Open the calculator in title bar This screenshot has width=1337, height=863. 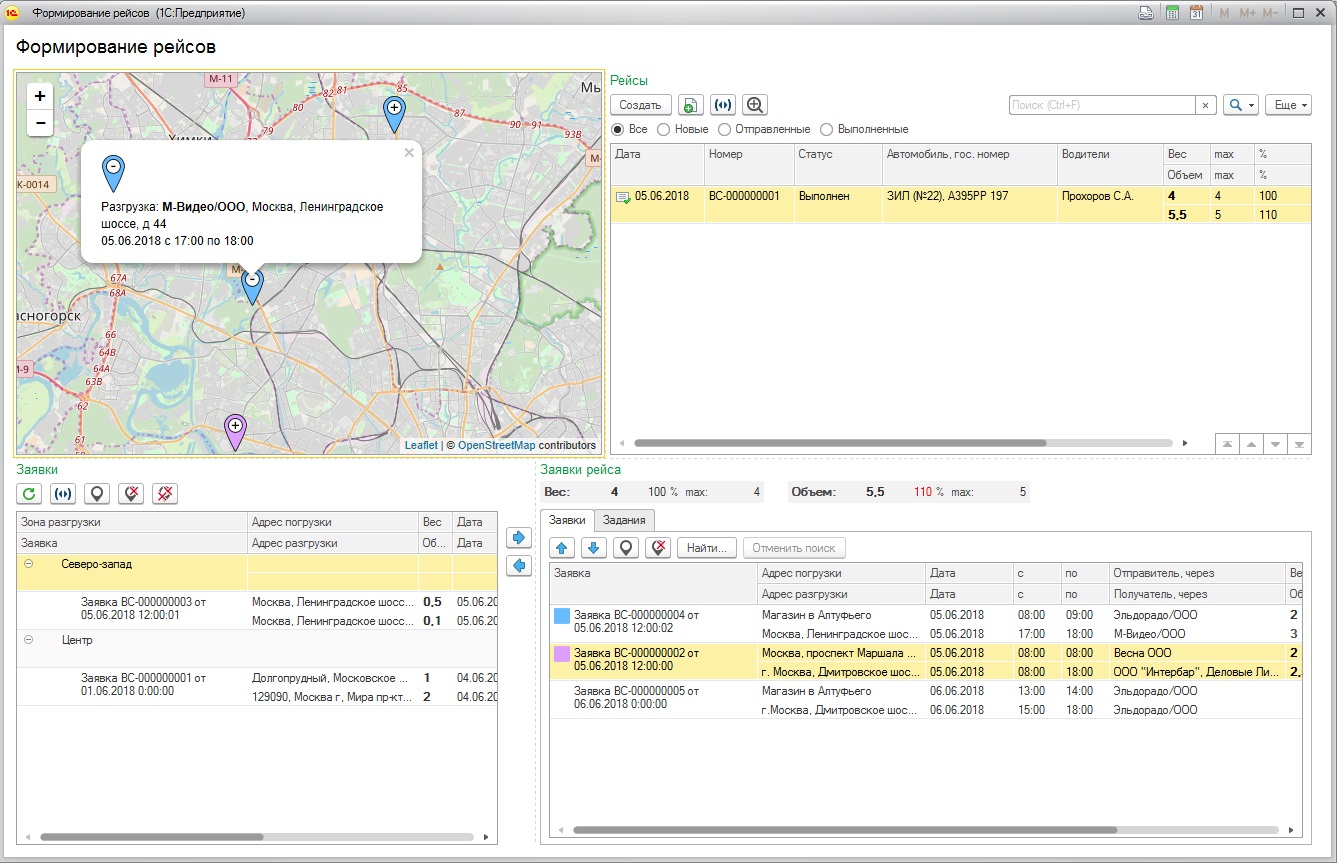(1172, 13)
